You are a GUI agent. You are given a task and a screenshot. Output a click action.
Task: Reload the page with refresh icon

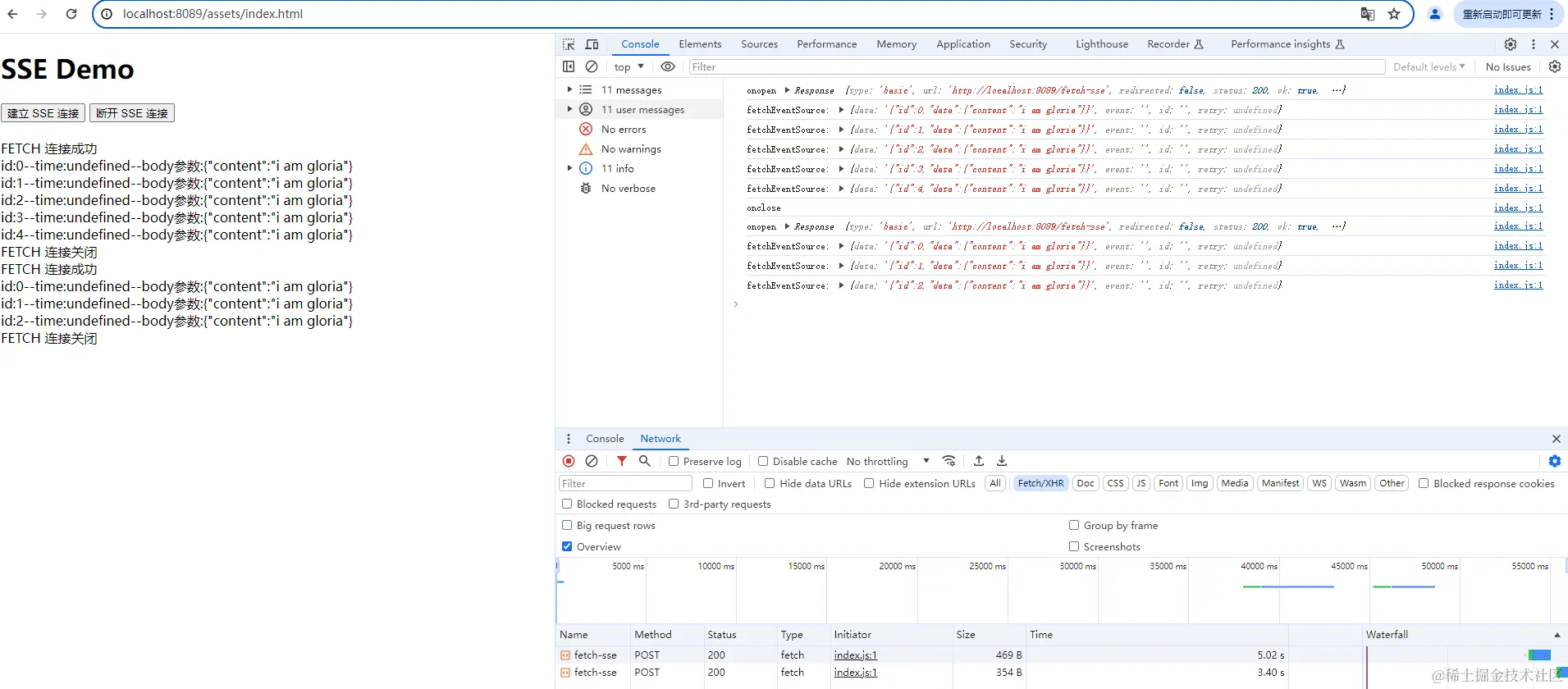(x=71, y=14)
